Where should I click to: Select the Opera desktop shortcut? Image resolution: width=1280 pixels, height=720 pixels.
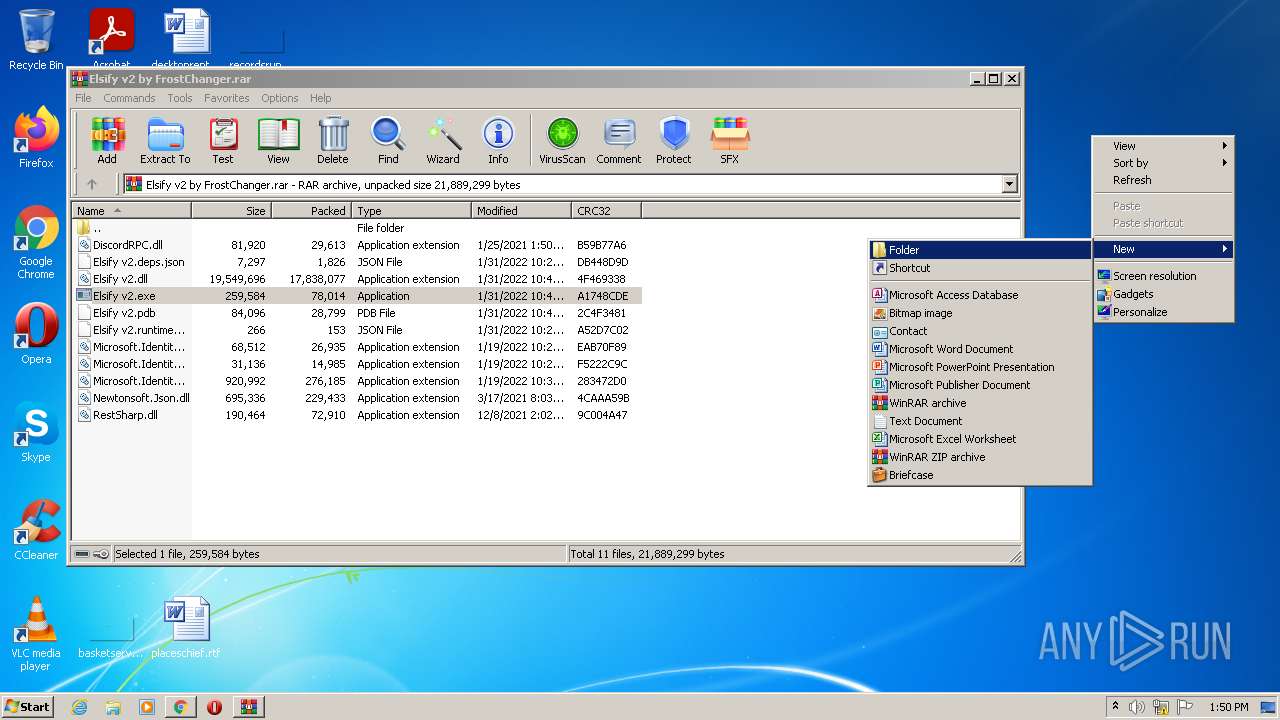click(36, 334)
